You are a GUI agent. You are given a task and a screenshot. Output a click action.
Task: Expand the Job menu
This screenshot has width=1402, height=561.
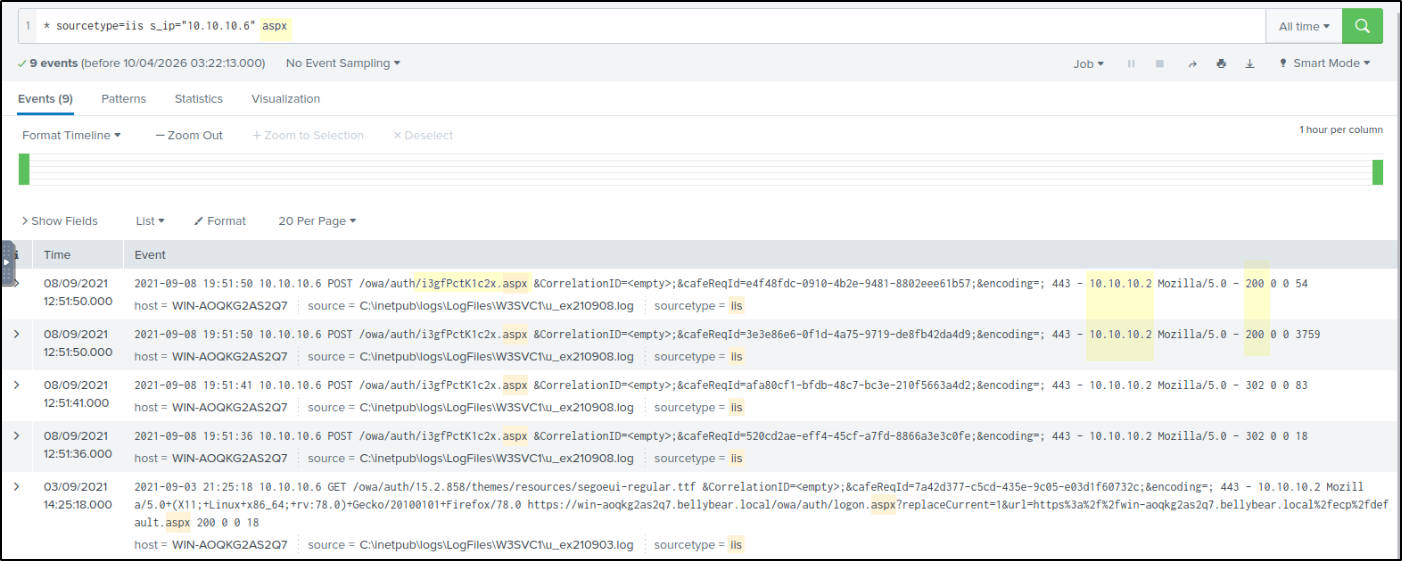click(1088, 64)
